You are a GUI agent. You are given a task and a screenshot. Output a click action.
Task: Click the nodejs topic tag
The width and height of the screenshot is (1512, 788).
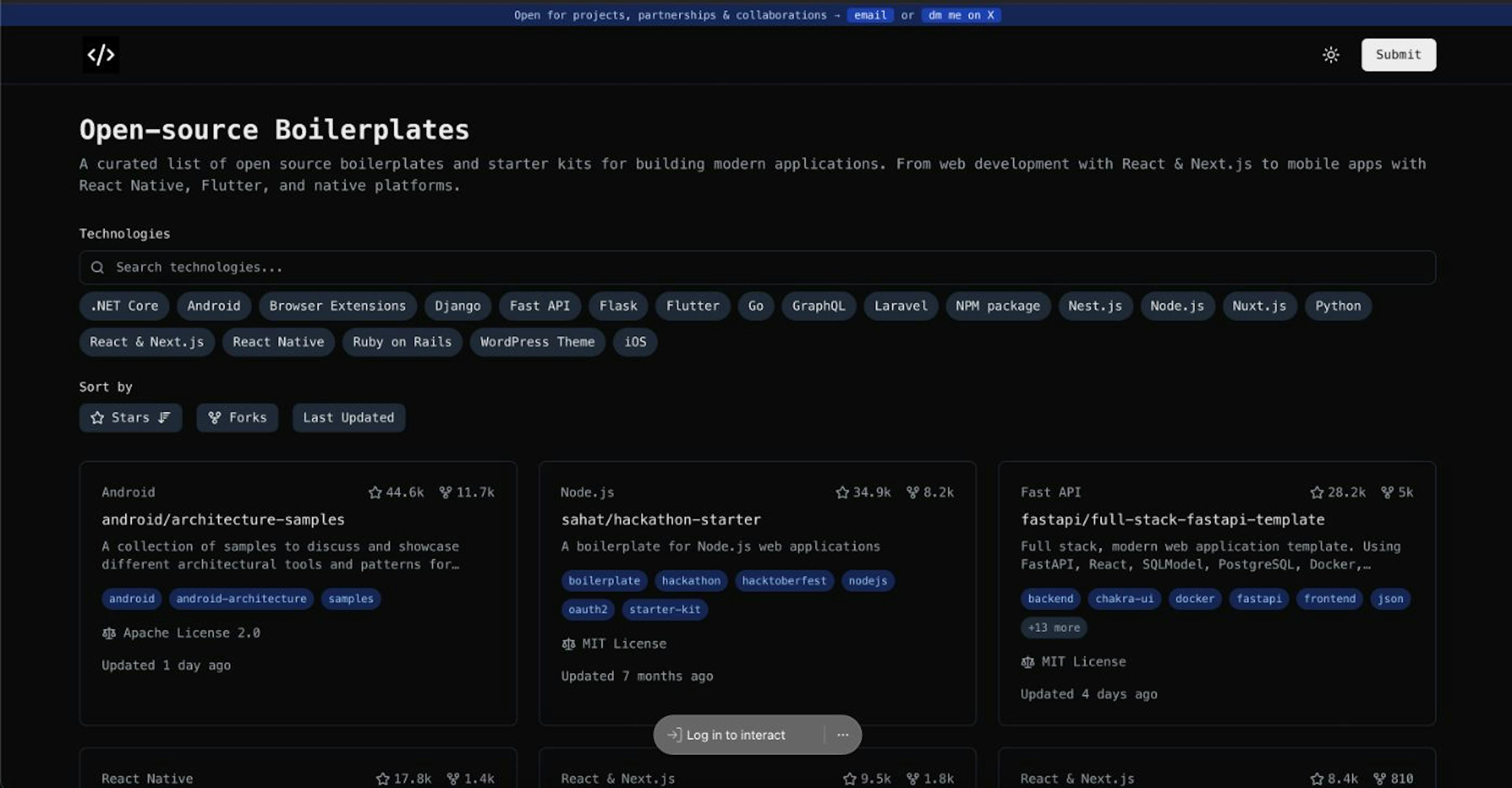[867, 581]
